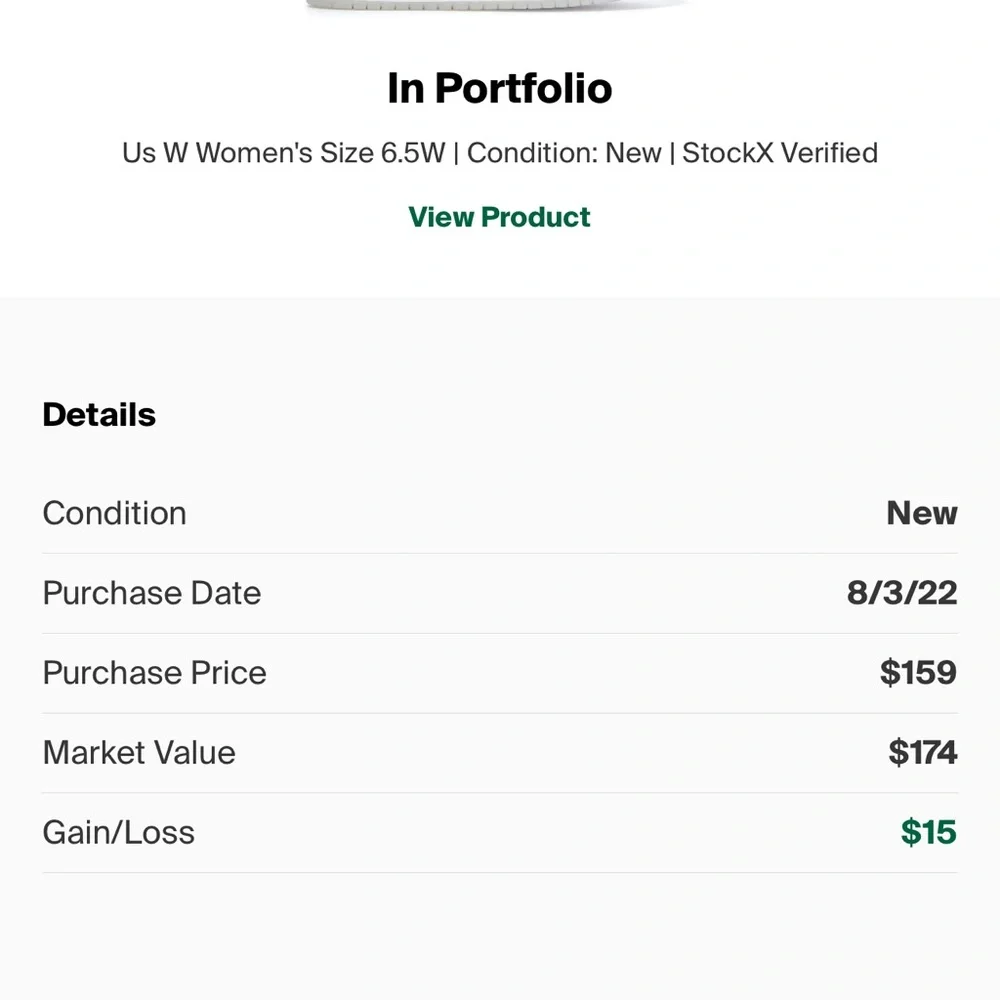1000x1000 pixels.
Task: Tap the $174 market value amount
Action: (x=923, y=752)
